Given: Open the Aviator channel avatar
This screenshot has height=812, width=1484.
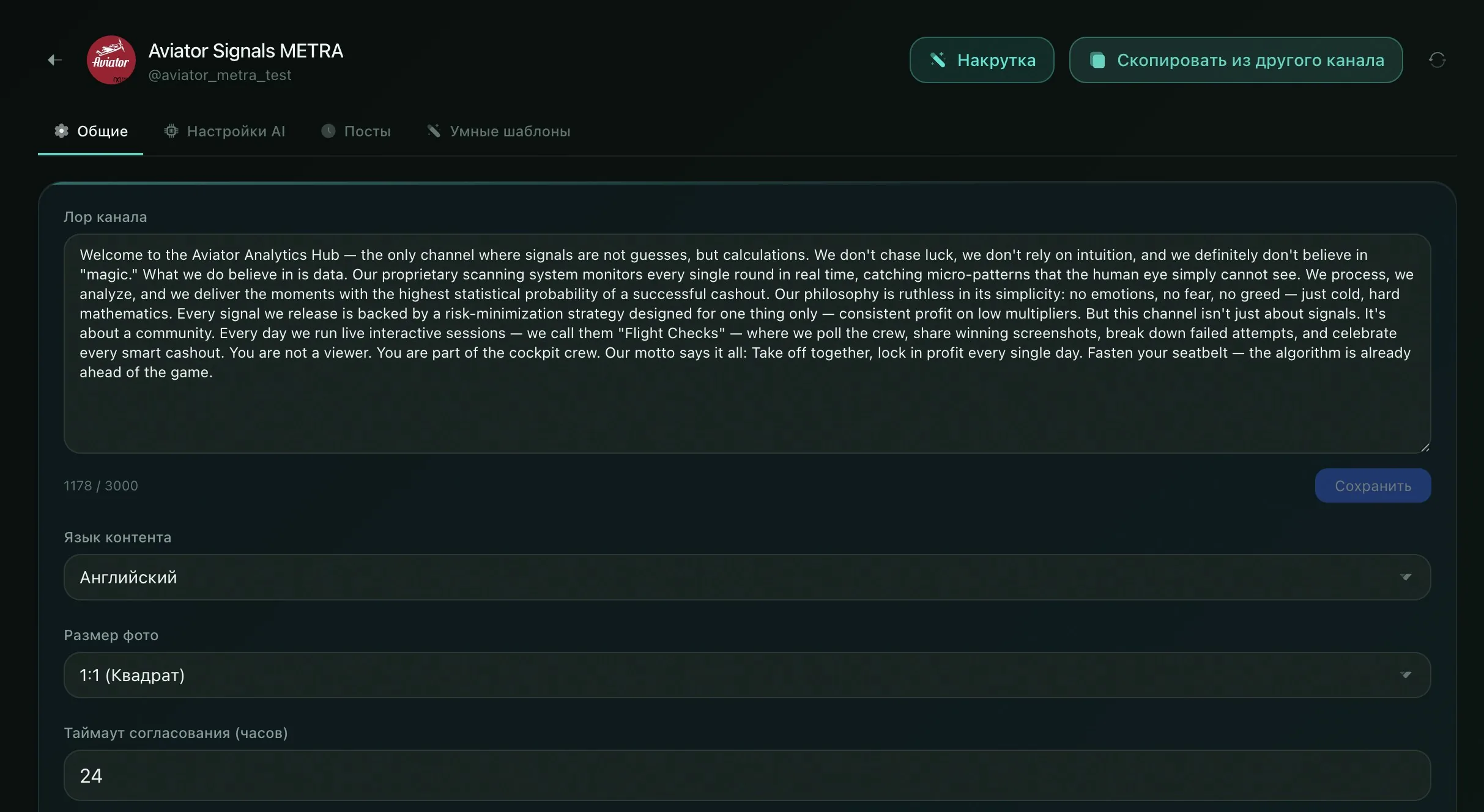Looking at the screenshot, I should pos(111,60).
